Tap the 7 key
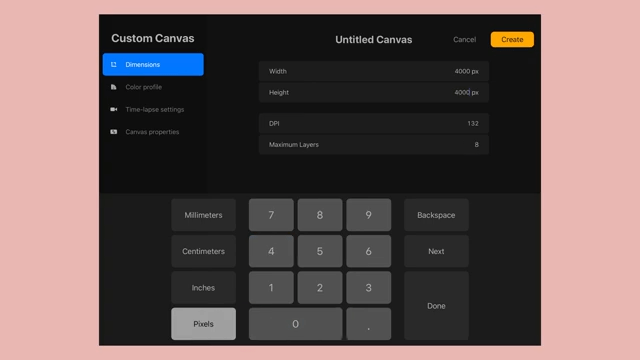Image resolution: width=640 pixels, height=360 pixels. coord(271,215)
